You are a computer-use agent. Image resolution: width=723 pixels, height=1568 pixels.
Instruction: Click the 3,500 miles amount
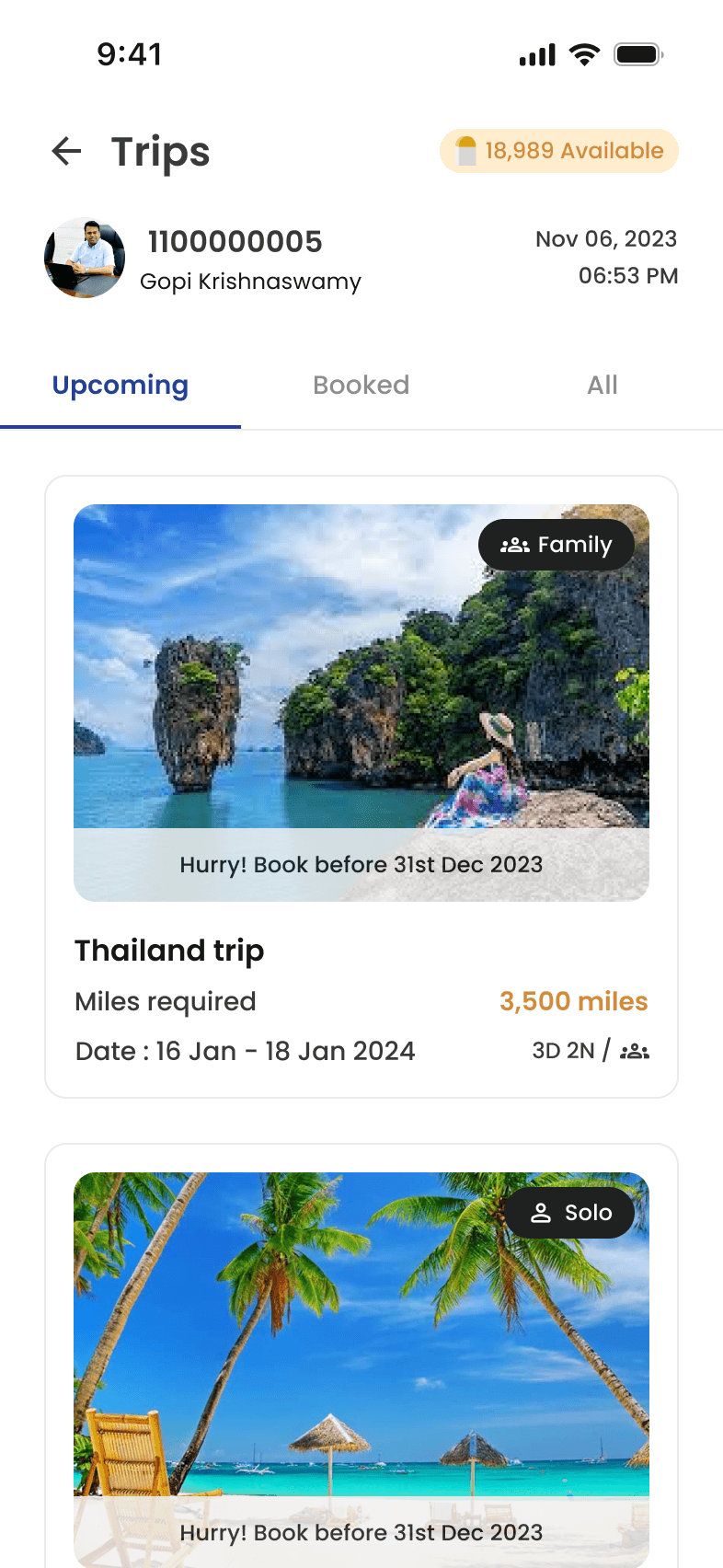pos(574,1001)
